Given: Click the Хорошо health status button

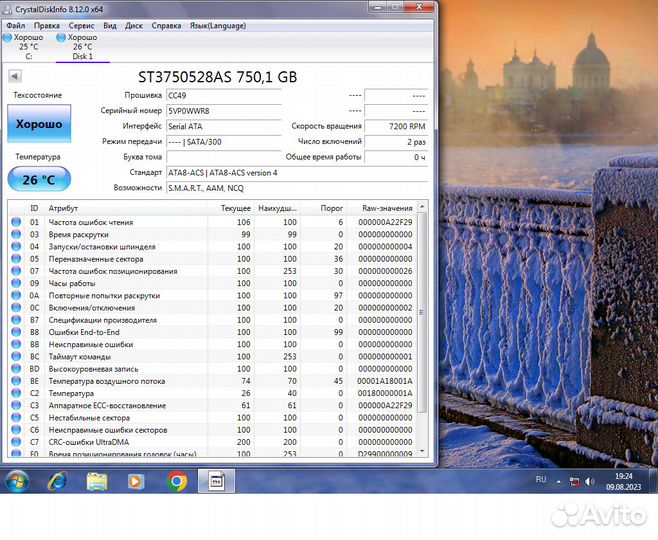Looking at the screenshot, I should [x=39, y=124].
